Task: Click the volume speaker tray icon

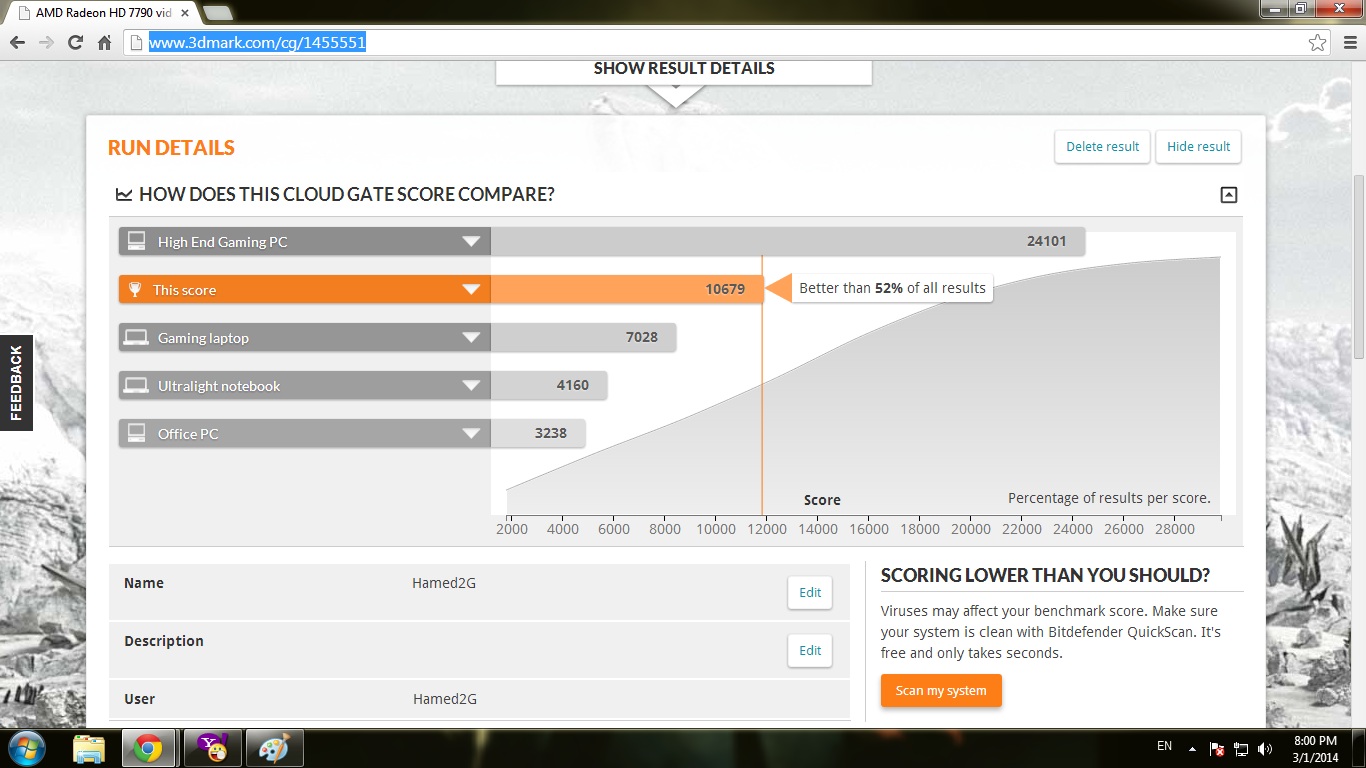Action: (x=1265, y=748)
